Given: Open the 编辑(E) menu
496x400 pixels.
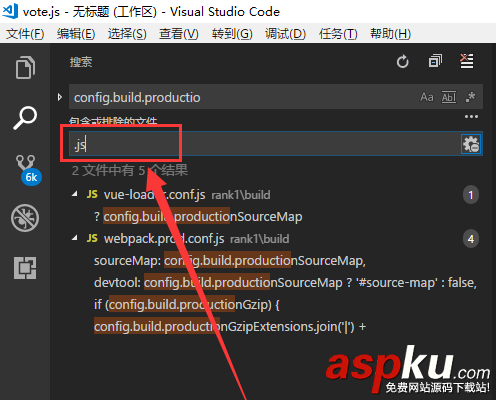Looking at the screenshot, I should pyautogui.click(x=76, y=34).
